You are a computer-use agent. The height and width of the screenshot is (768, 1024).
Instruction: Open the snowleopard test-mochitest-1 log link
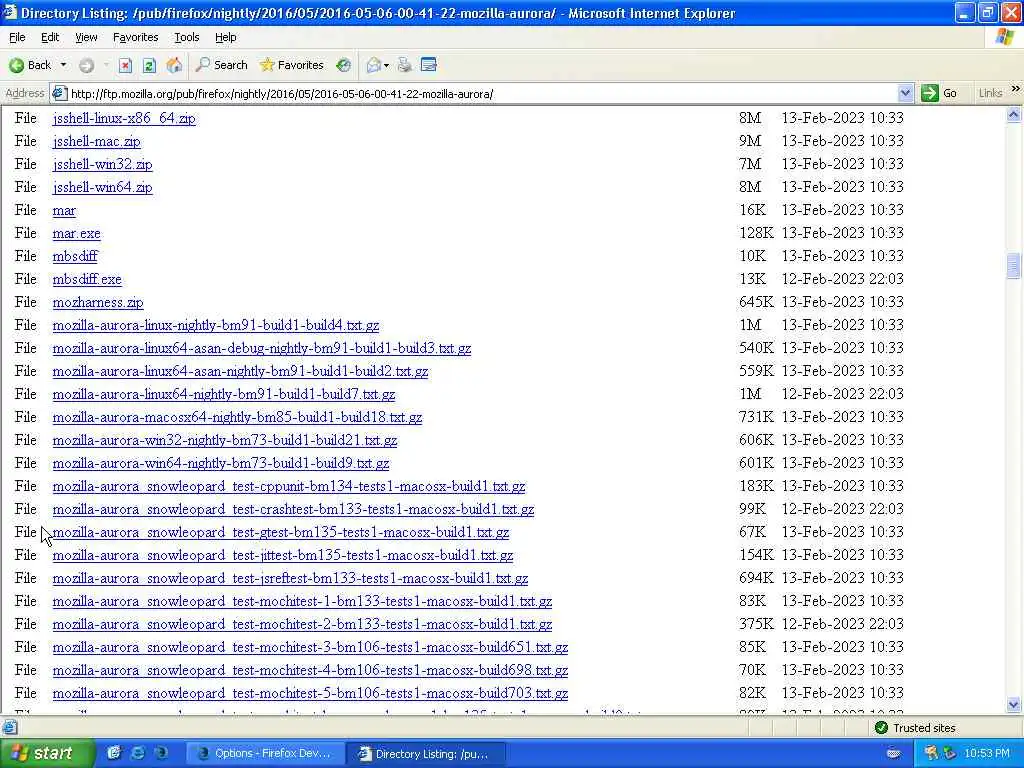tap(302, 601)
